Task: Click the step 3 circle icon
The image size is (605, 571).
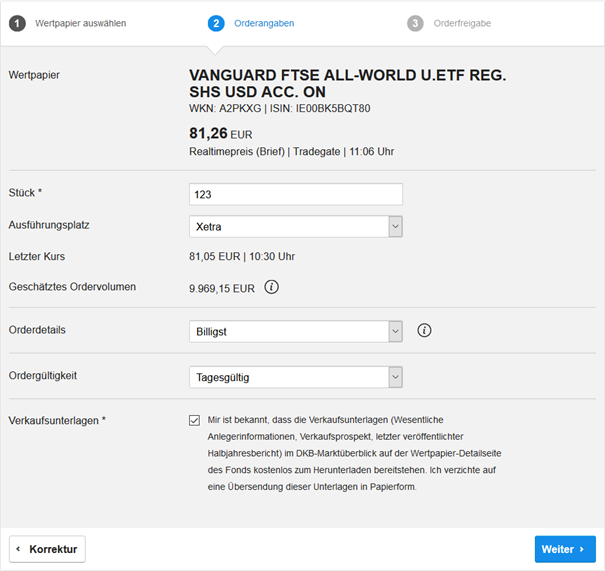Action: (415, 23)
